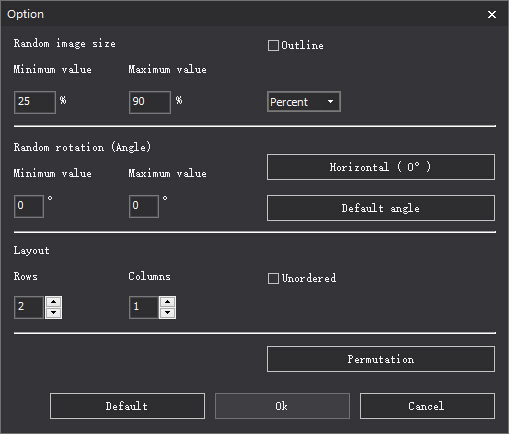Open the Percent unit dropdown
The width and height of the screenshot is (509, 434).
coord(304,102)
